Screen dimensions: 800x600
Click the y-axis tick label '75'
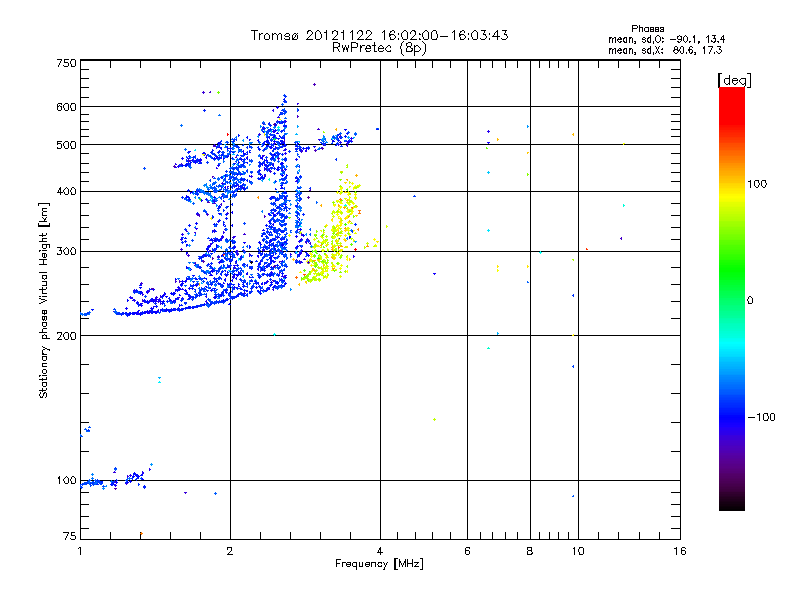70,536
